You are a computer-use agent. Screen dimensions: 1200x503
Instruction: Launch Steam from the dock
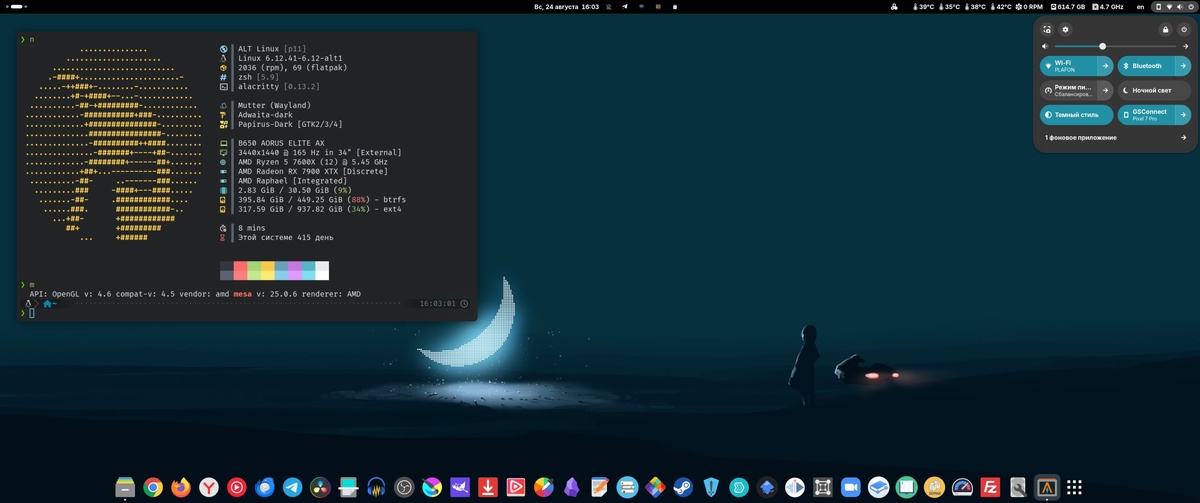[x=683, y=487]
